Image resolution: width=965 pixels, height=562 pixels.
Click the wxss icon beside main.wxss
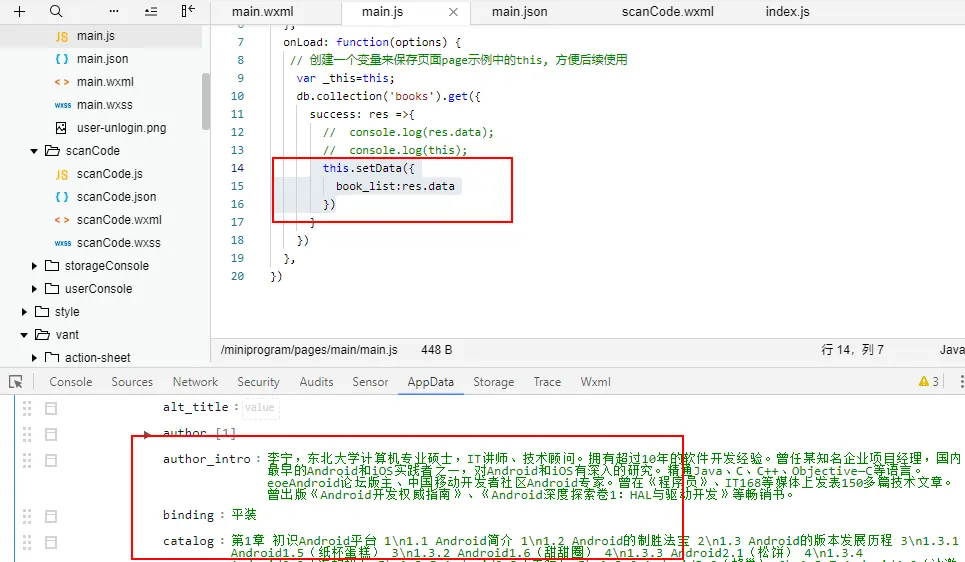(x=62, y=105)
